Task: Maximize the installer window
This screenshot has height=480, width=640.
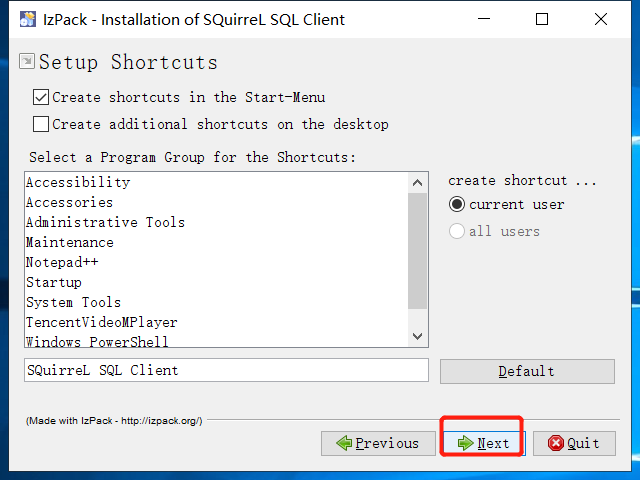Action: (542, 19)
